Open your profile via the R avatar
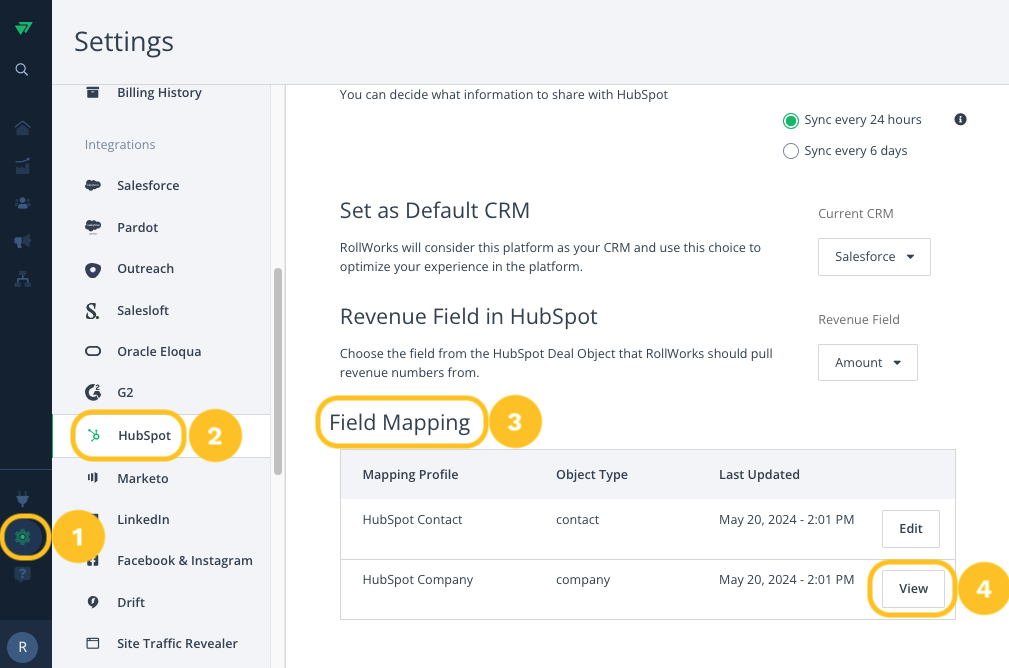Viewport: 1009px width, 668px height. (x=23, y=646)
